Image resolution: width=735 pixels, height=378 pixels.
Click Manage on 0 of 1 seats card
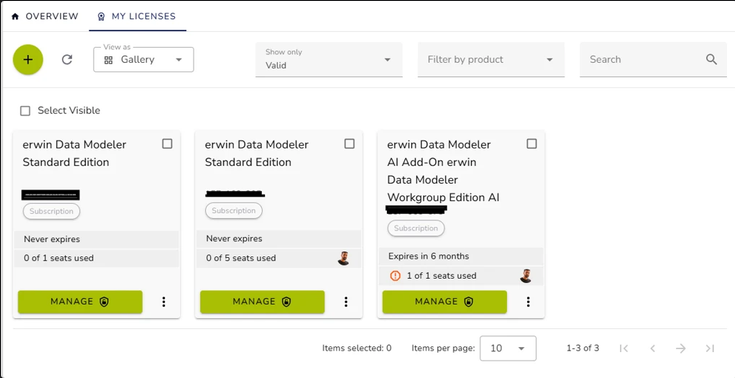click(x=80, y=302)
